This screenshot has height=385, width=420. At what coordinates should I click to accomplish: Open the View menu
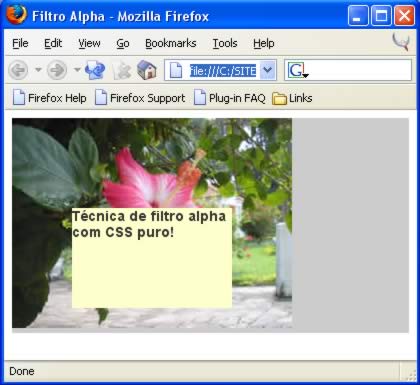pos(89,43)
